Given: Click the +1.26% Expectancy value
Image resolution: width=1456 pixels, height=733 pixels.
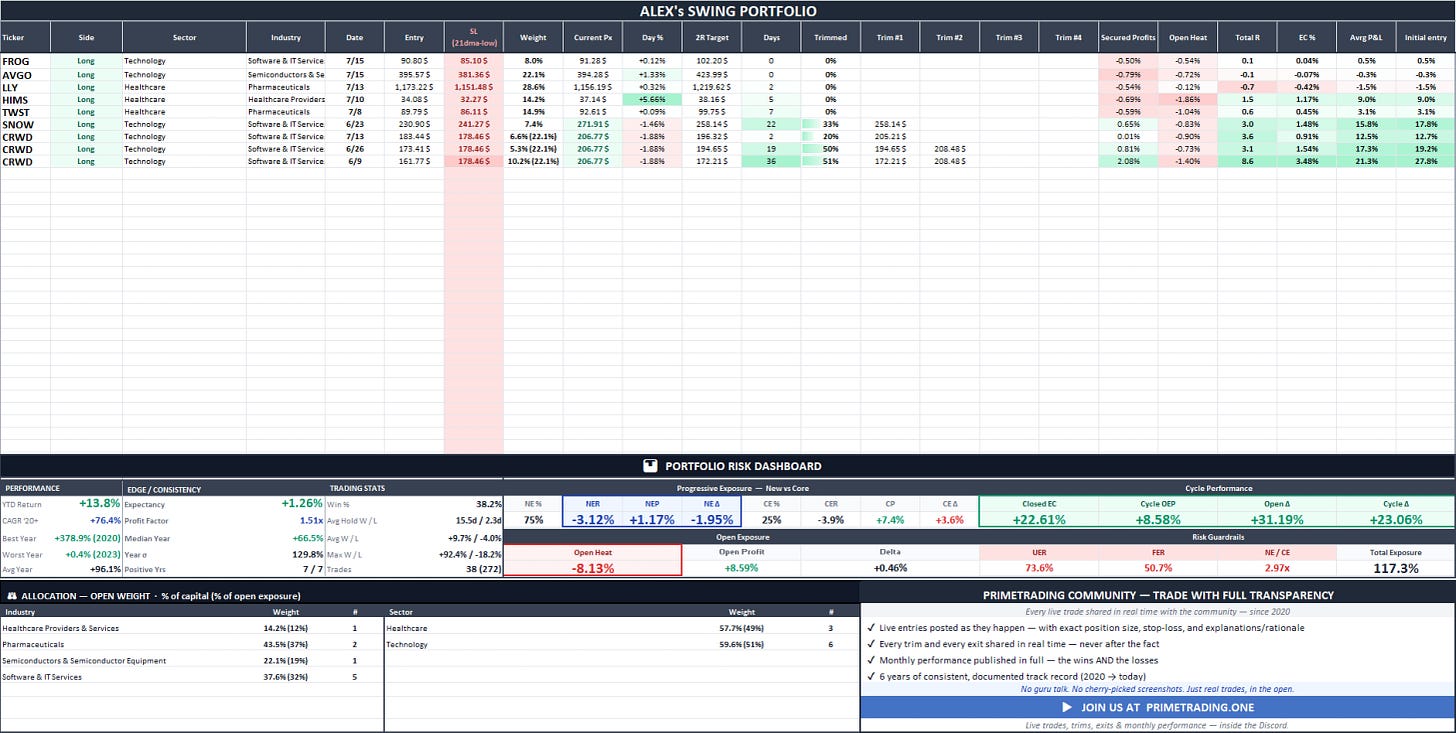Looking at the screenshot, I should [302, 504].
